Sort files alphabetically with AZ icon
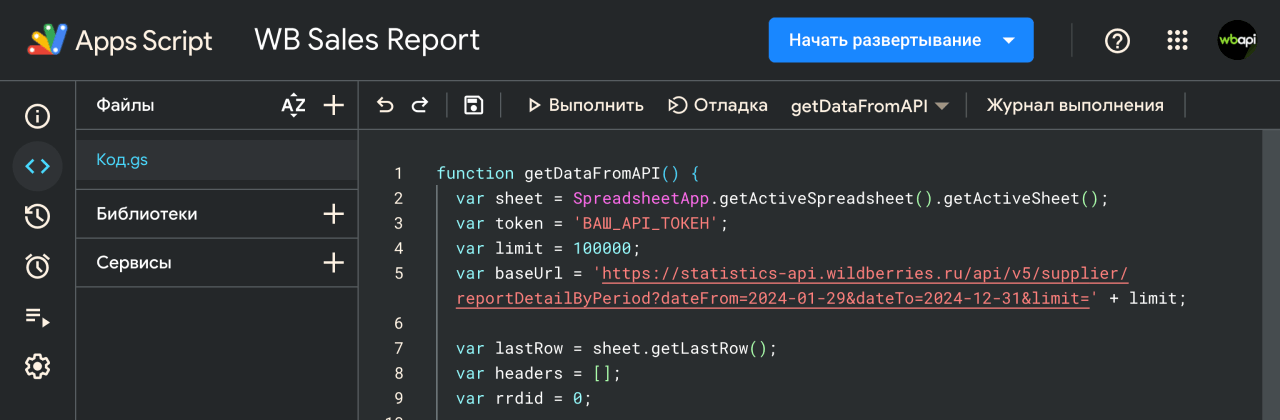The image size is (1280, 420). click(x=293, y=105)
